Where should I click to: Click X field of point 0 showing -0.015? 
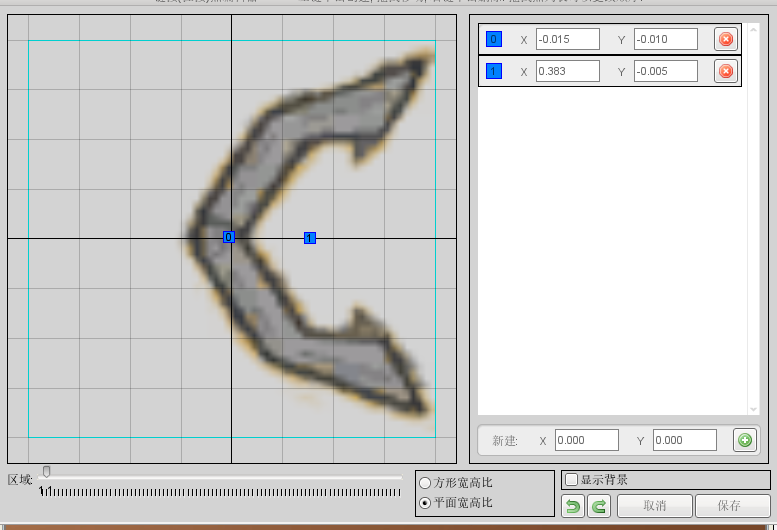point(568,39)
